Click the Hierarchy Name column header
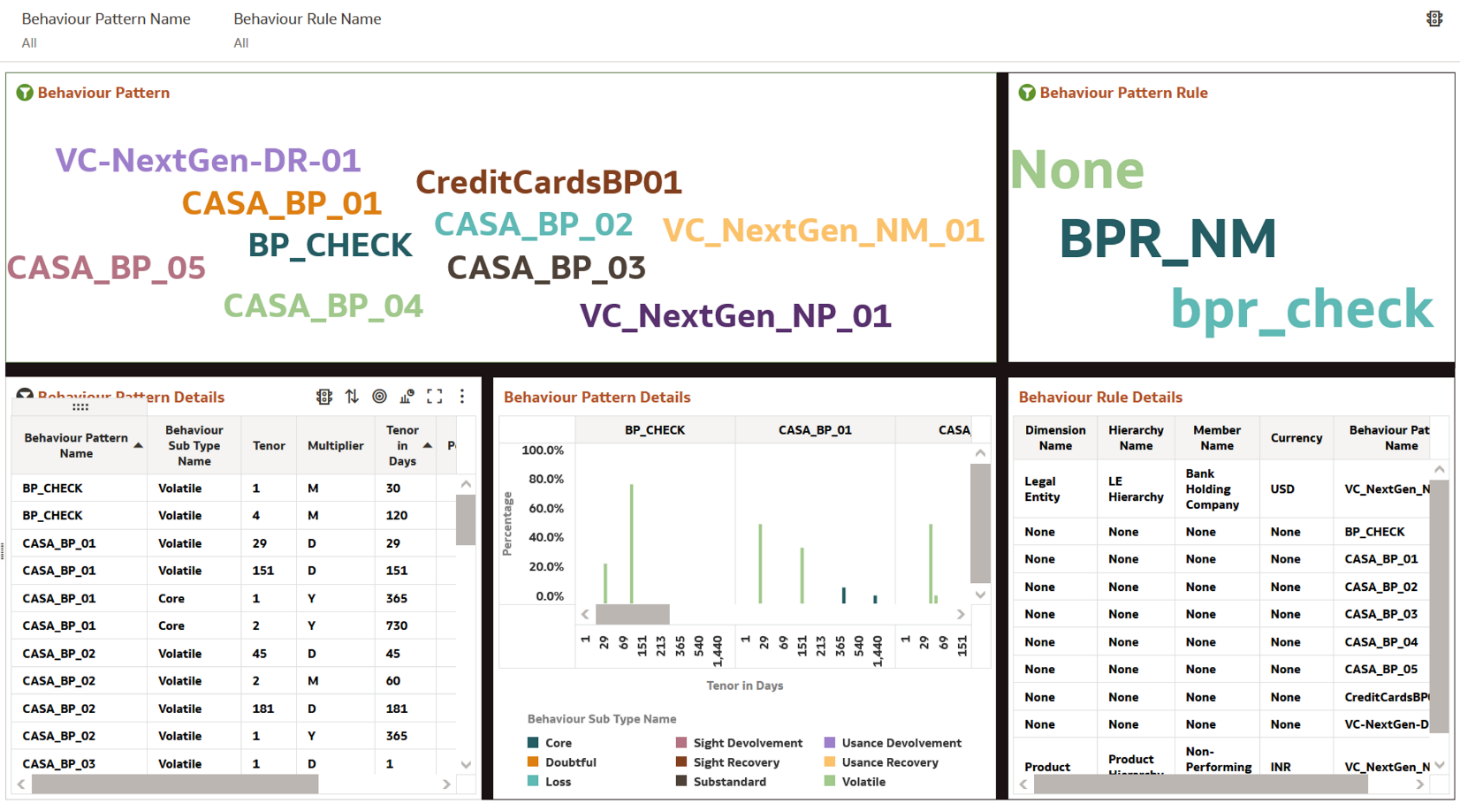 tap(1136, 438)
